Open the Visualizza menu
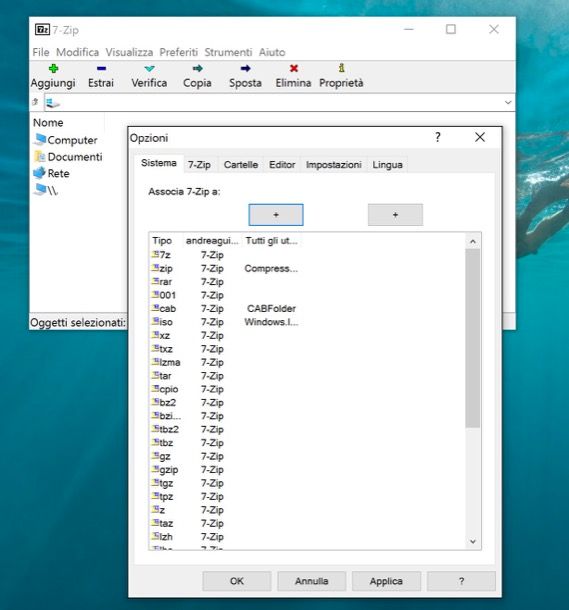This screenshot has height=610, width=569. (x=129, y=52)
